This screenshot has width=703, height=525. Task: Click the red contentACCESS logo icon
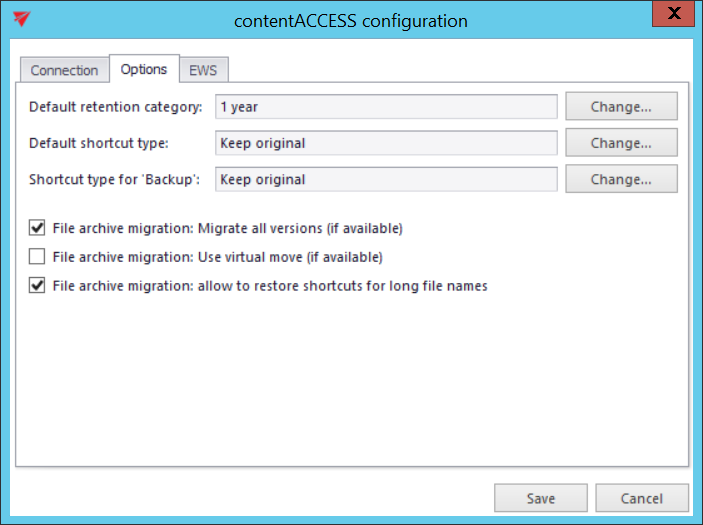(x=21, y=20)
